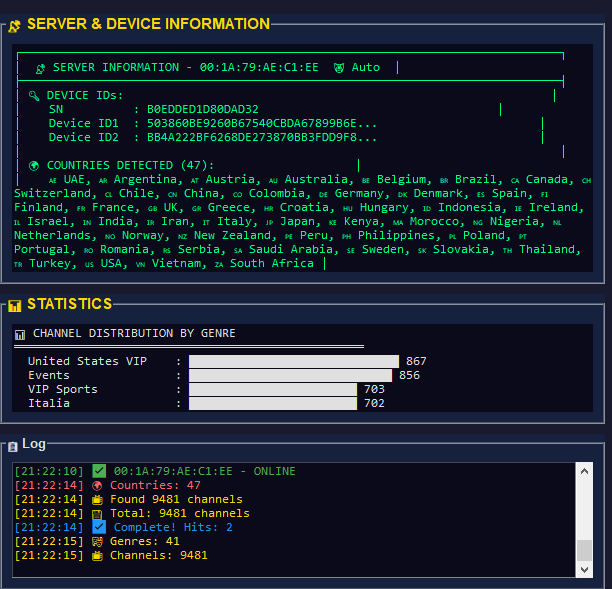612x589 pixels.
Task: Click the [21:22:10] log timestamp
Action: [49, 471]
